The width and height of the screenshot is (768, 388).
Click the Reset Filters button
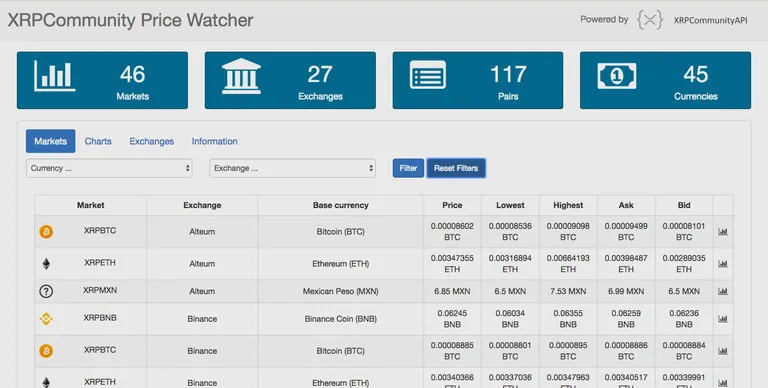click(456, 168)
